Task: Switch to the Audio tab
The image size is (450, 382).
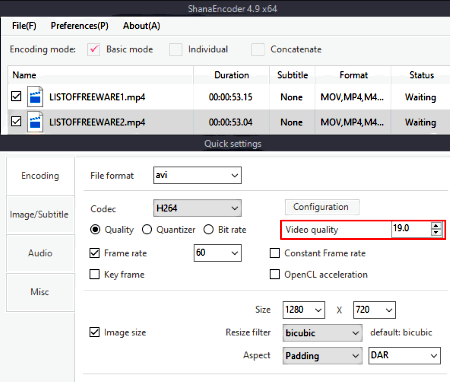Action: [x=40, y=253]
